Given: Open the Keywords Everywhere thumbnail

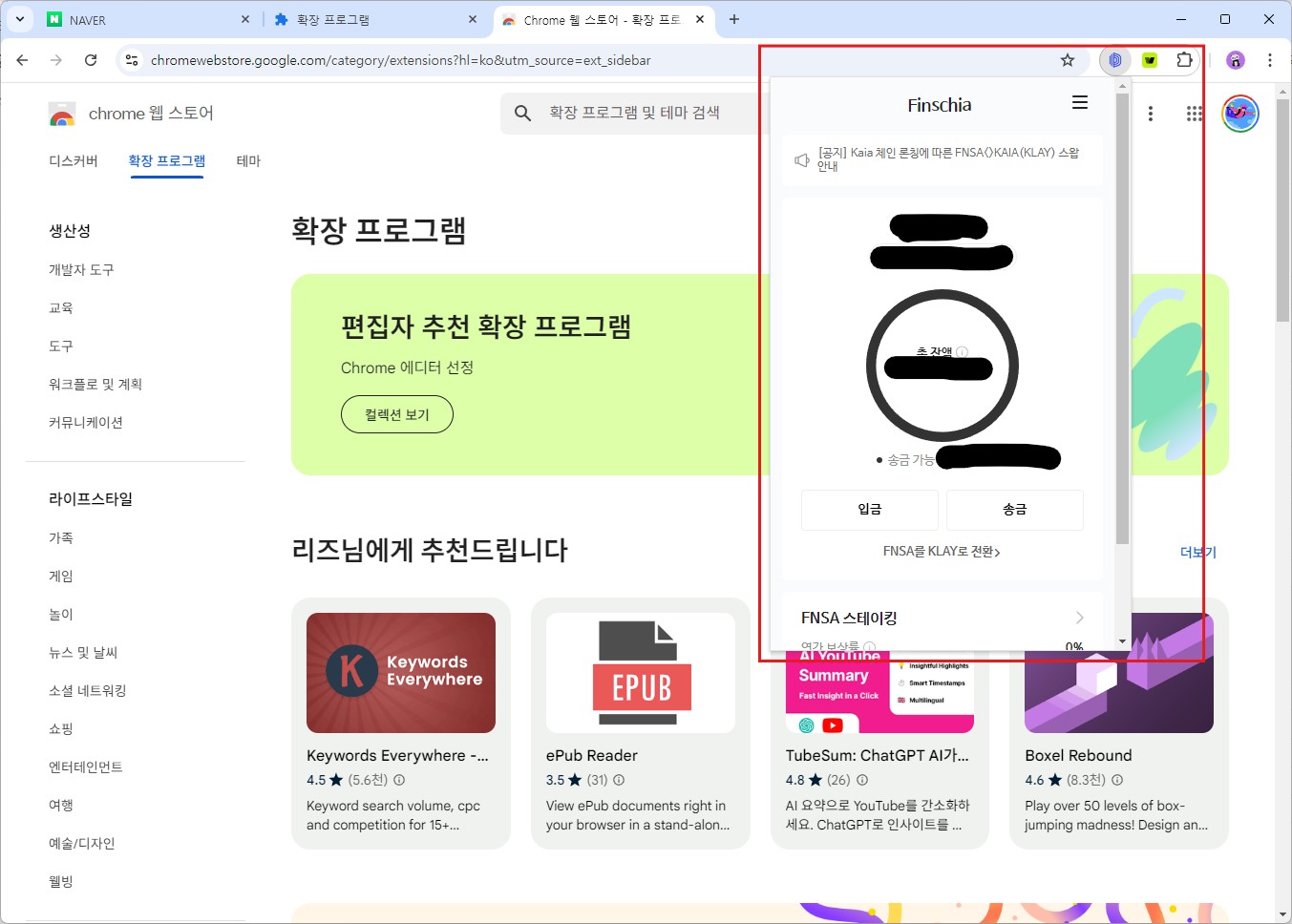Looking at the screenshot, I should tap(401, 673).
